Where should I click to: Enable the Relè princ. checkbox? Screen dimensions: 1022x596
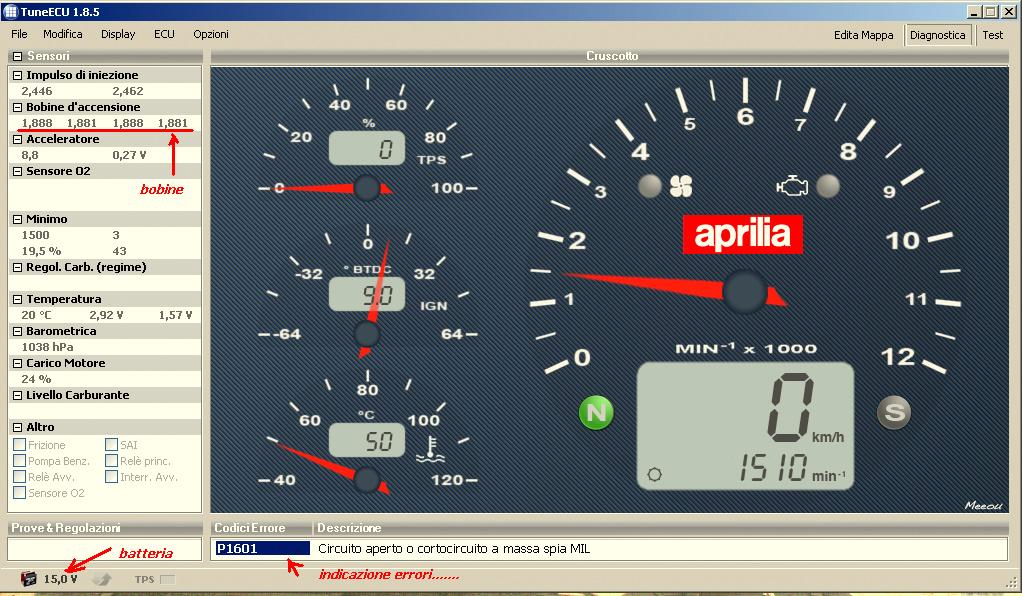111,460
